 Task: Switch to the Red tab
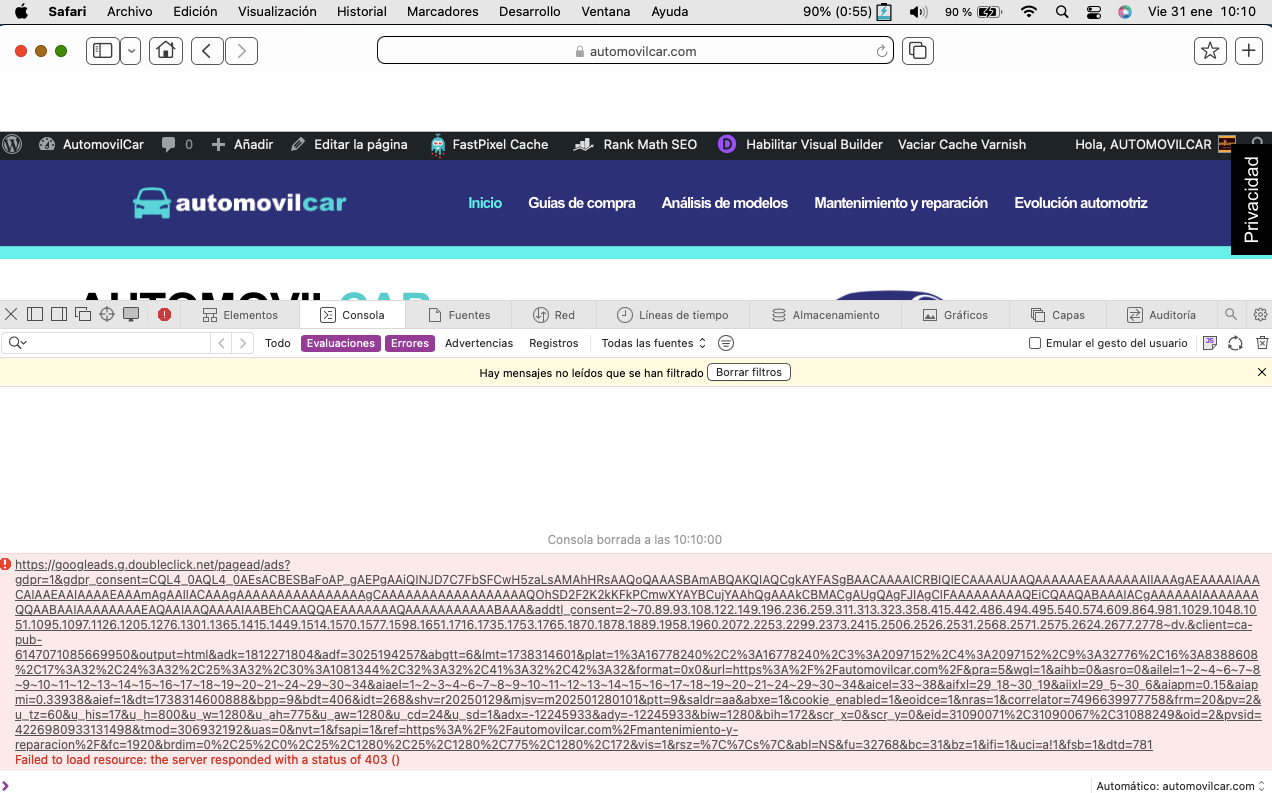tap(554, 314)
